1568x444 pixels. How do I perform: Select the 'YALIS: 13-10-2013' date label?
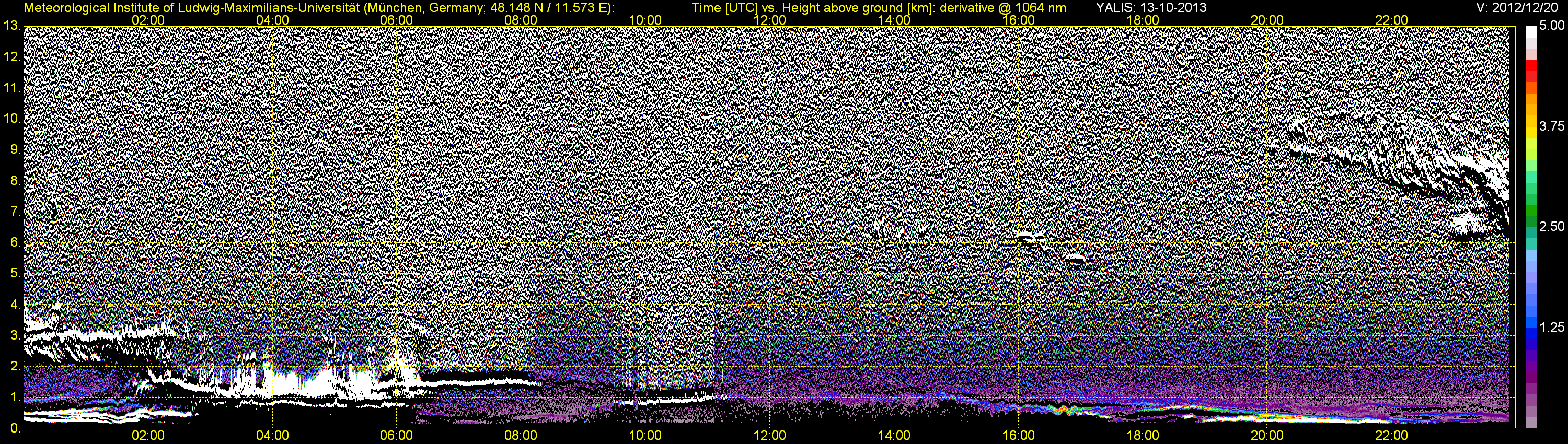pyautogui.click(x=1151, y=8)
